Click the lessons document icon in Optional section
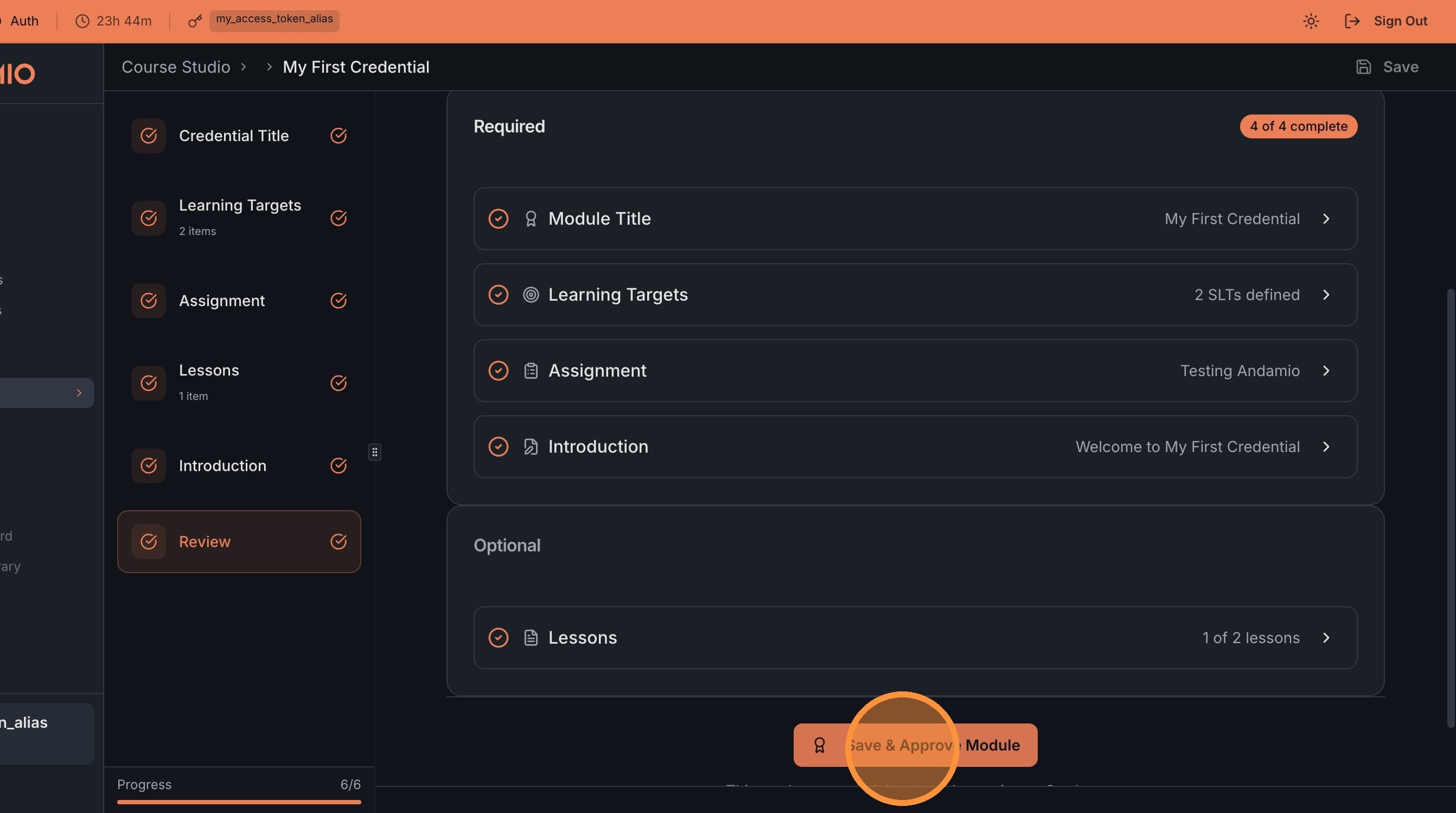The height and width of the screenshot is (813, 1456). tap(531, 637)
